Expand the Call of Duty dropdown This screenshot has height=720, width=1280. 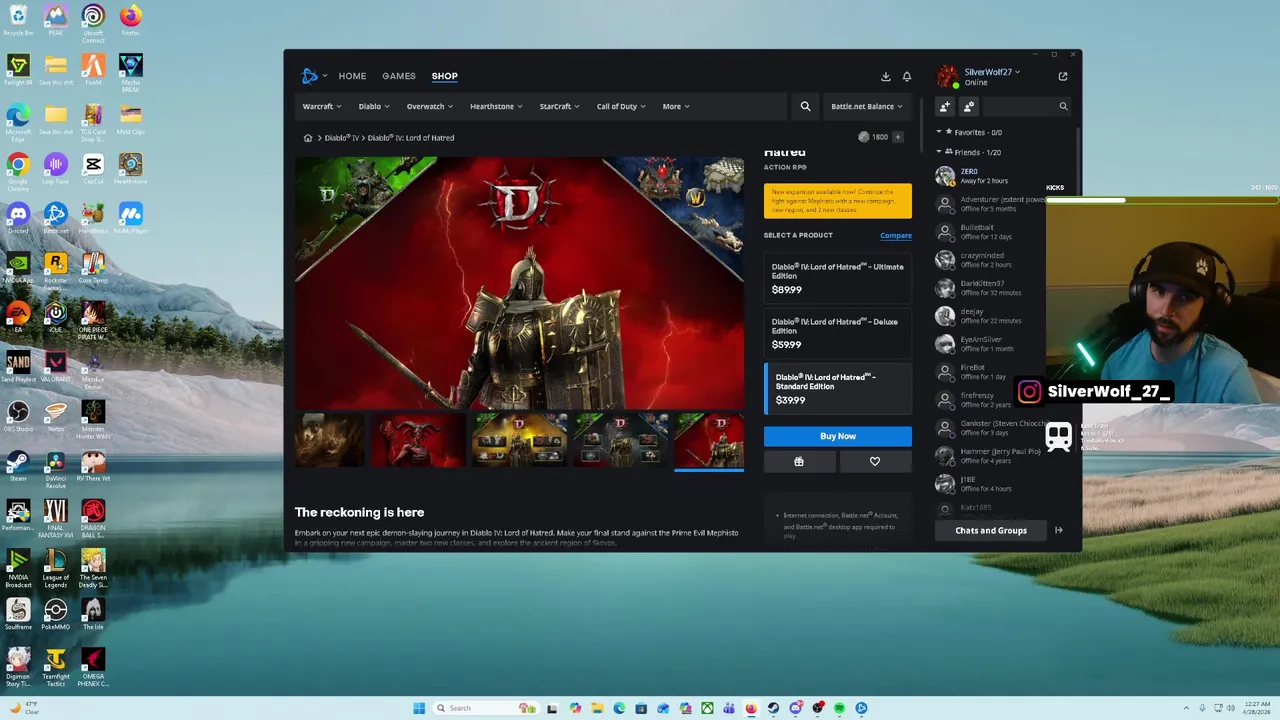pyautogui.click(x=621, y=106)
